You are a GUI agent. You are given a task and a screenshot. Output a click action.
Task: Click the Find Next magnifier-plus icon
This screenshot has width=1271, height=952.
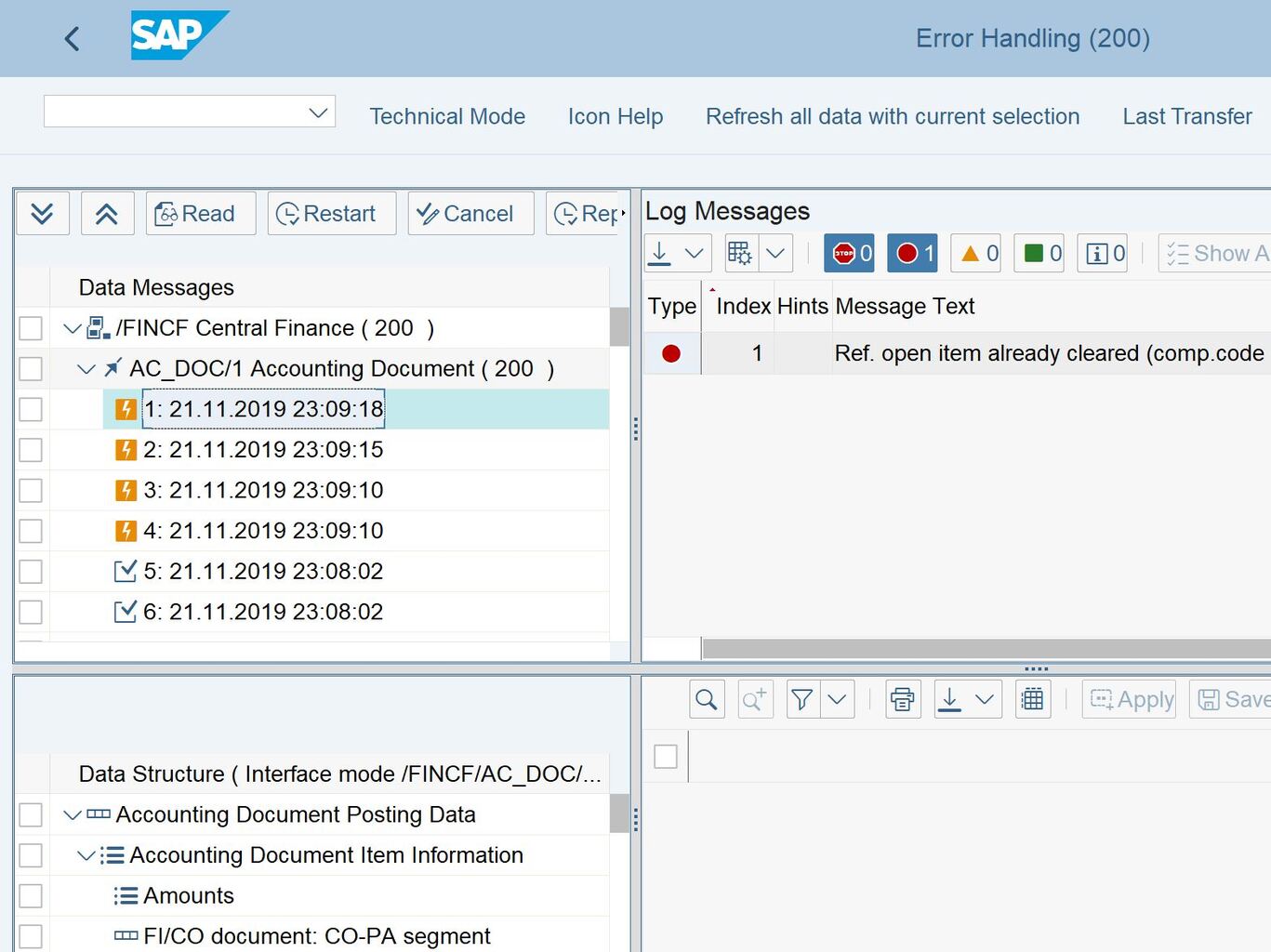[755, 699]
